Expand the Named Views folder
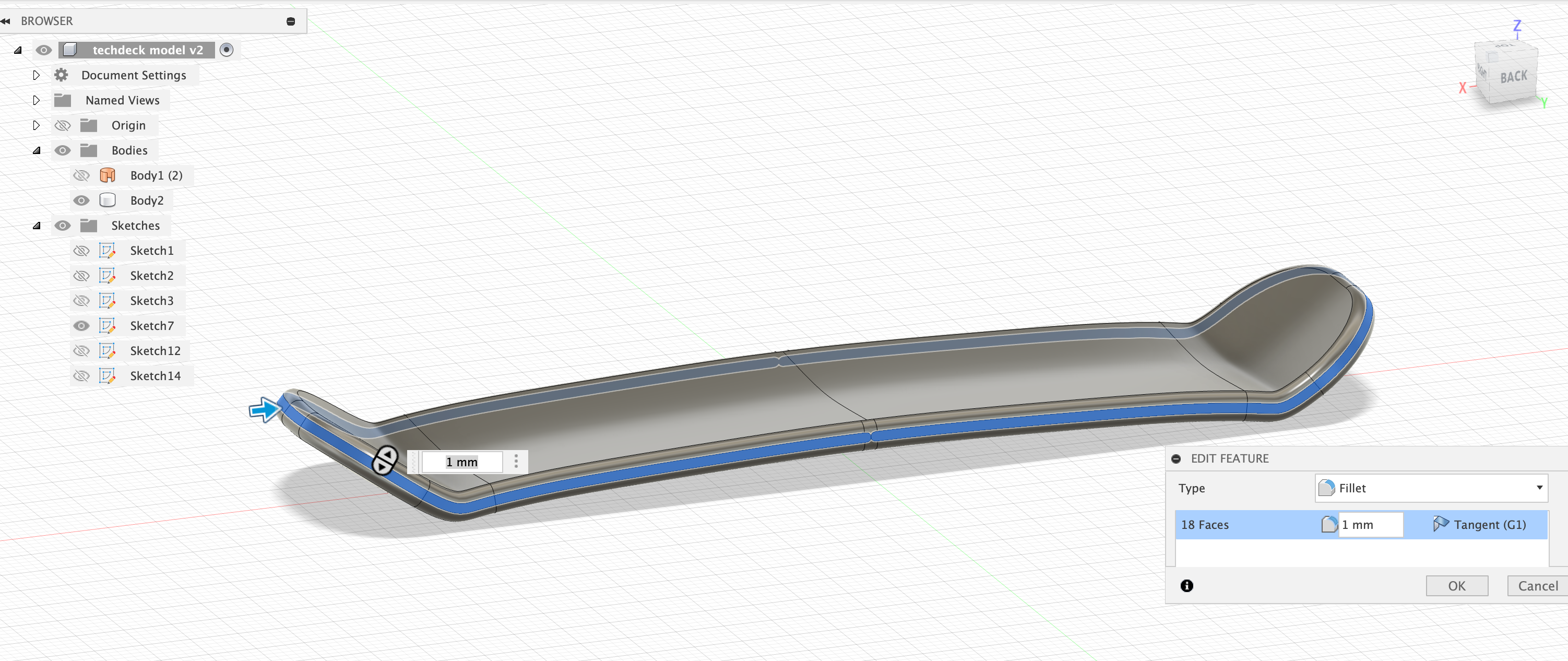This screenshot has width=1568, height=661. coord(36,100)
